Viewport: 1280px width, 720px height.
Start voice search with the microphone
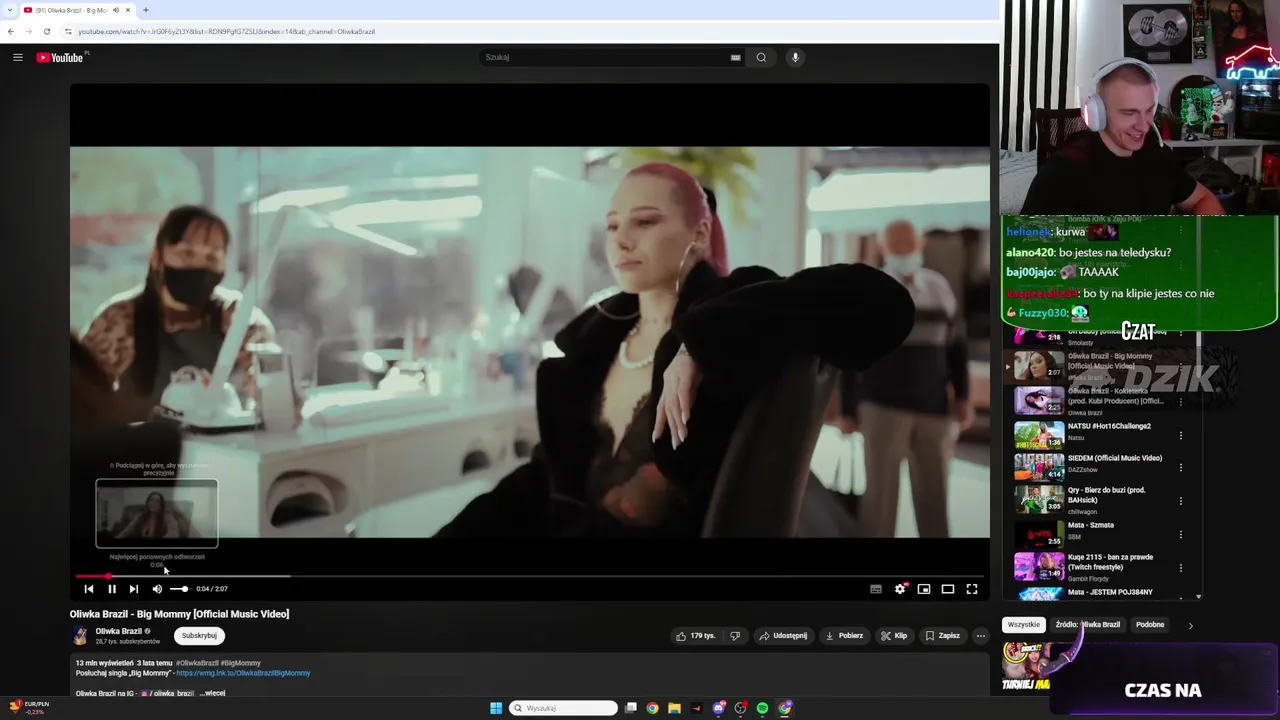795,57
